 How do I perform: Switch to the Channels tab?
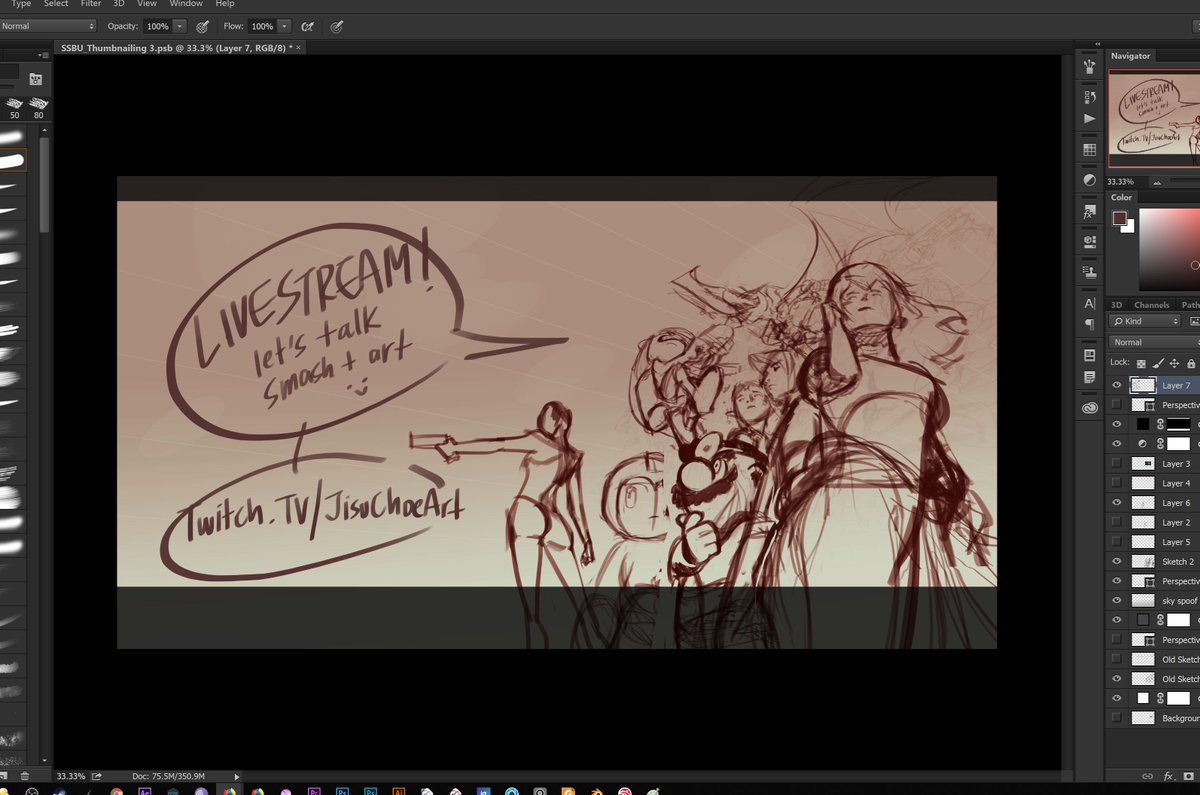(1152, 304)
